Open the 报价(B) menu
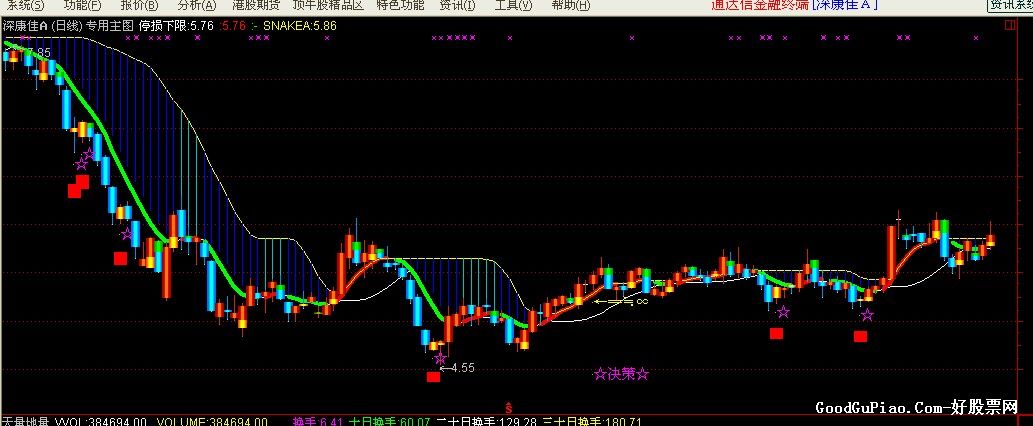1033x426 pixels. pyautogui.click(x=140, y=5)
